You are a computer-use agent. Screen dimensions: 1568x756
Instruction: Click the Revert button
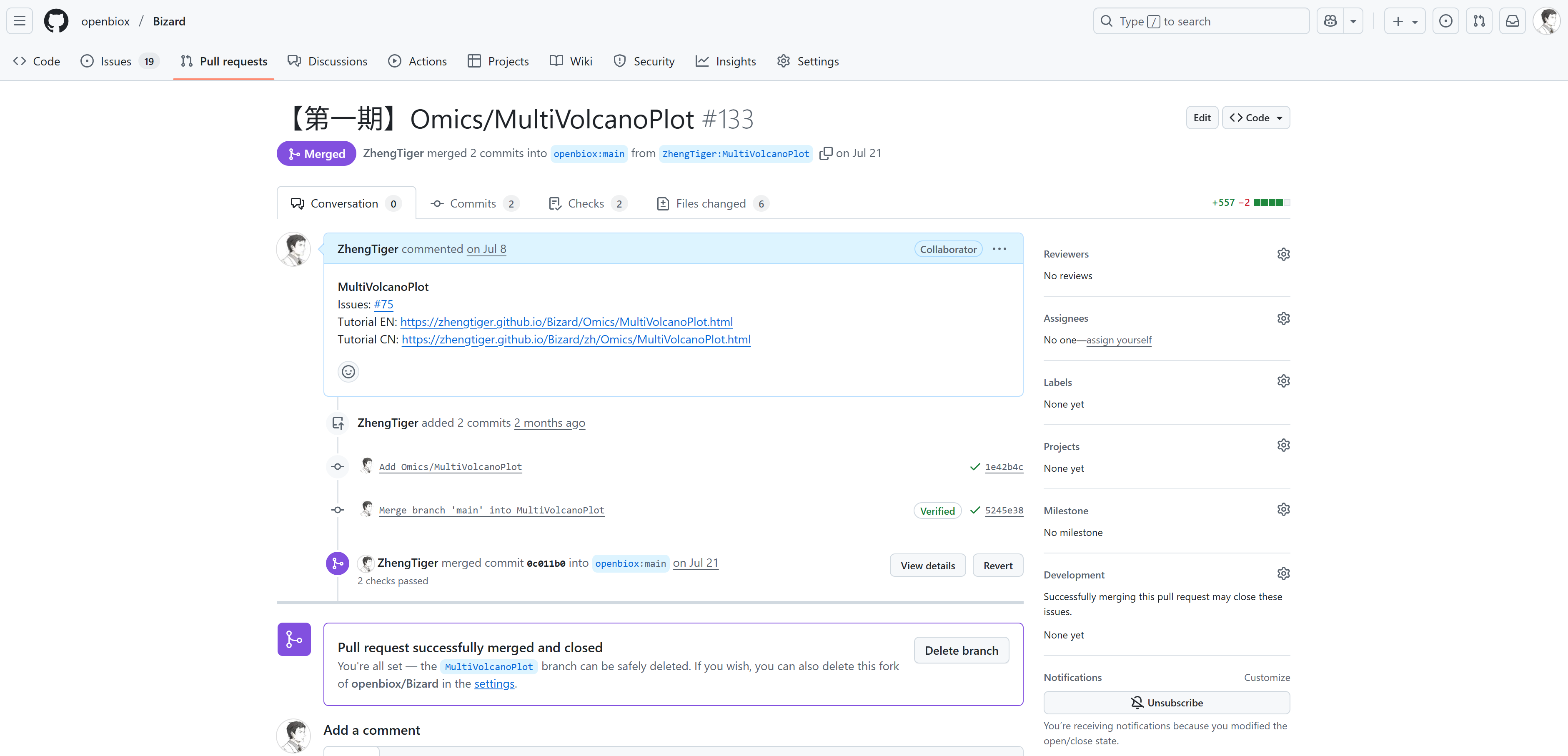998,566
